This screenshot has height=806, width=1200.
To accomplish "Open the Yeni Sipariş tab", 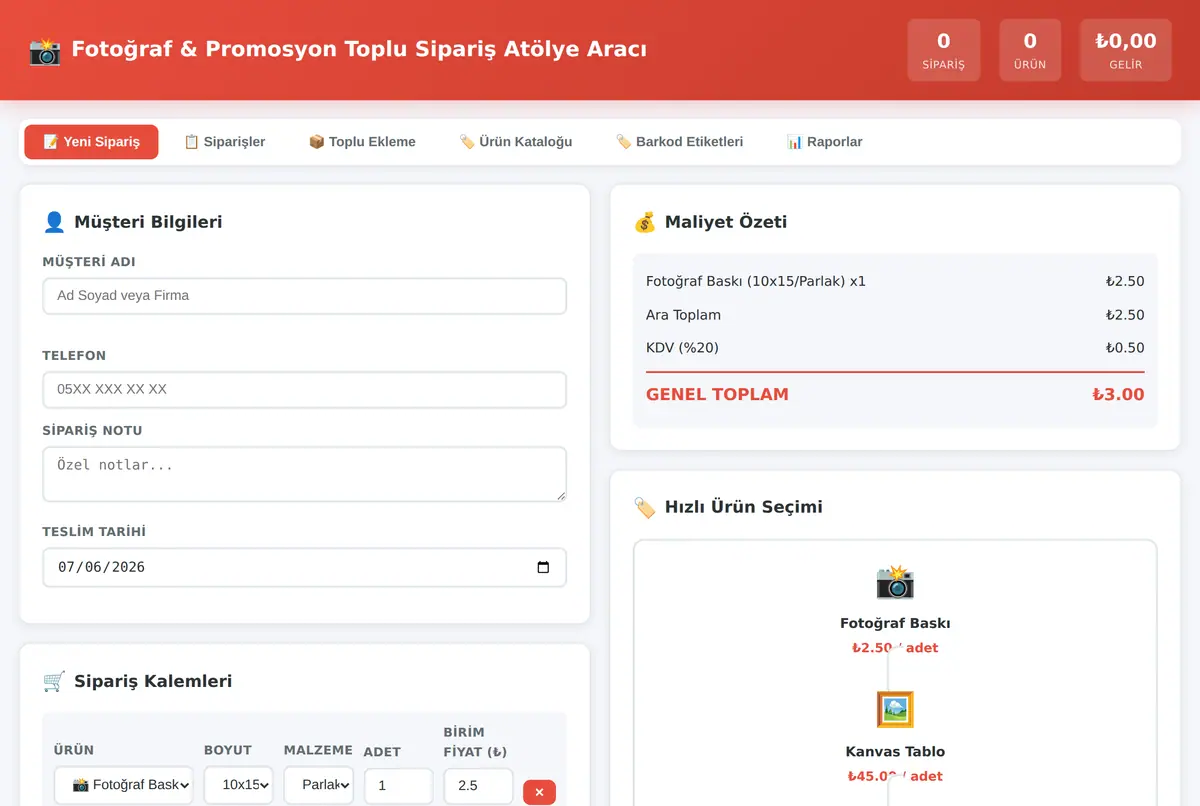I will tap(91, 142).
